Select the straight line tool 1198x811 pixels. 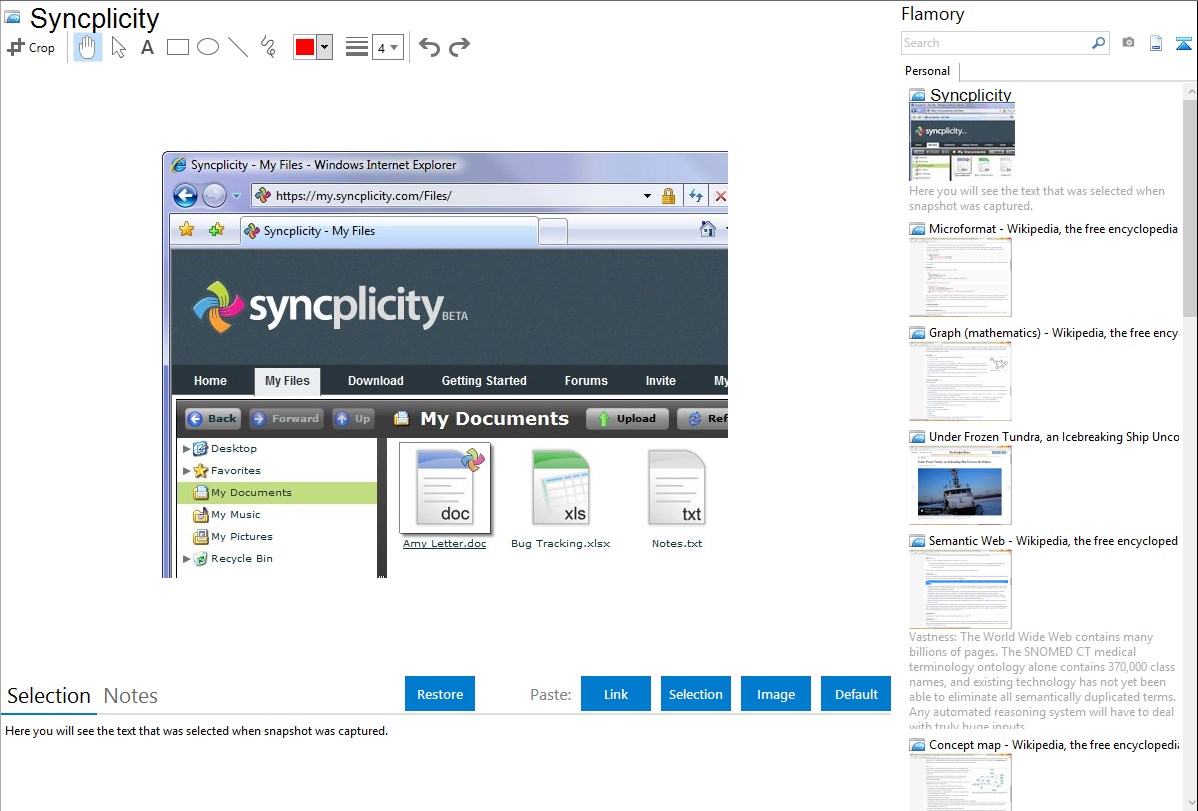(x=238, y=47)
